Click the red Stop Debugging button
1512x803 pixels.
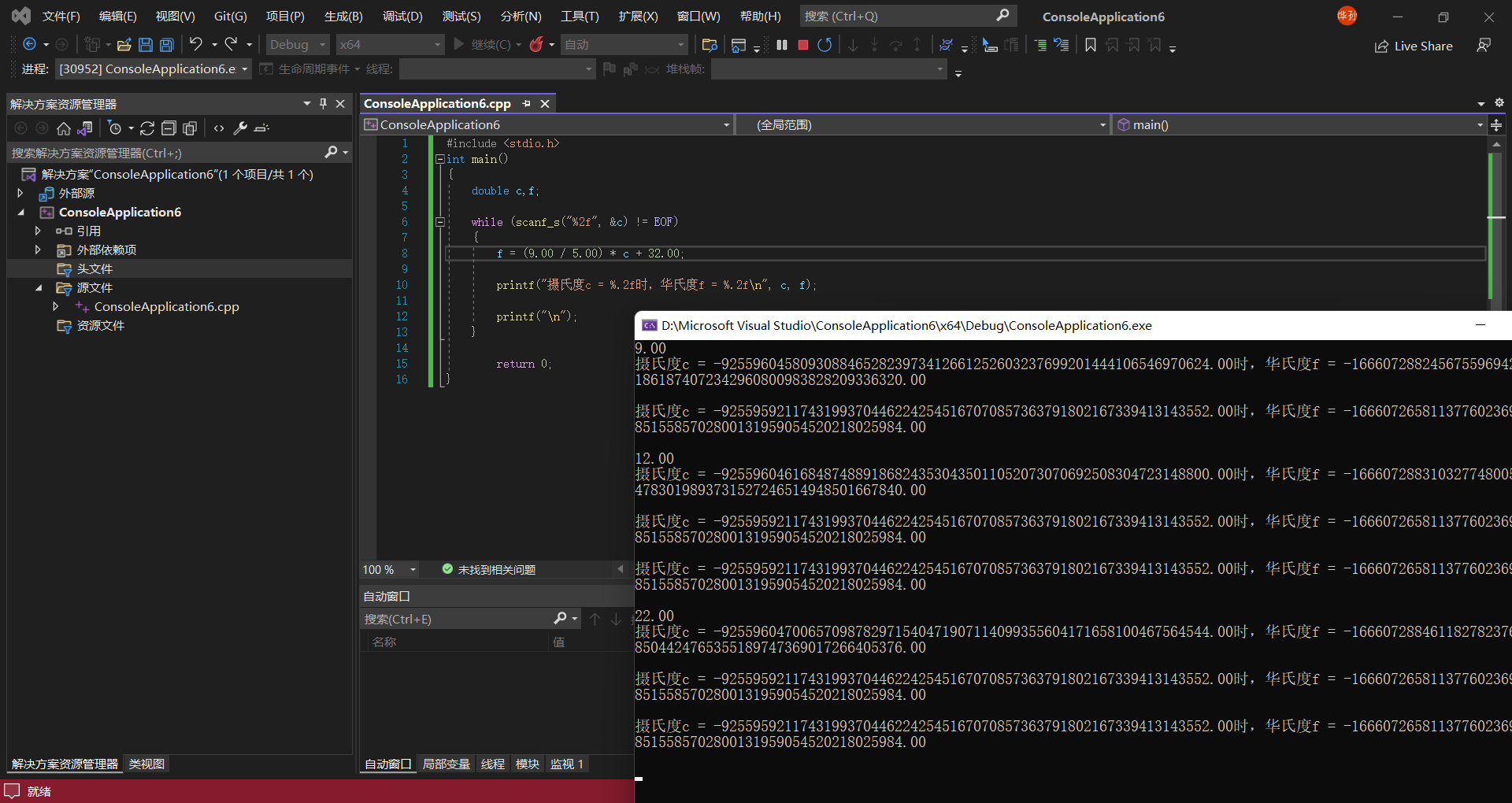tap(803, 45)
